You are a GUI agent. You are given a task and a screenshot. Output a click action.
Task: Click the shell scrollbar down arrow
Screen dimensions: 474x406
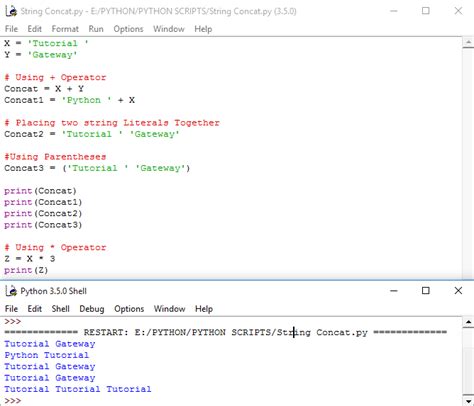tap(468, 401)
